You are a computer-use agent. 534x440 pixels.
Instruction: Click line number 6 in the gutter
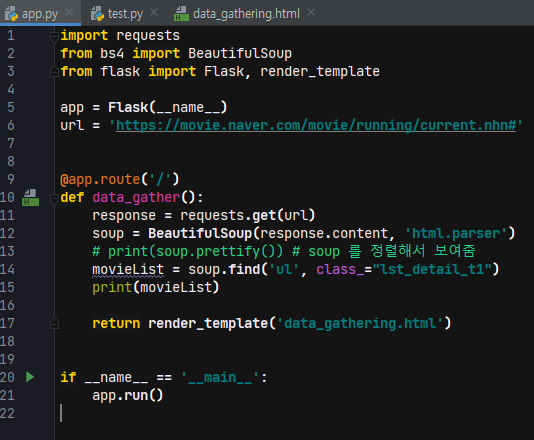pyautogui.click(x=11, y=125)
